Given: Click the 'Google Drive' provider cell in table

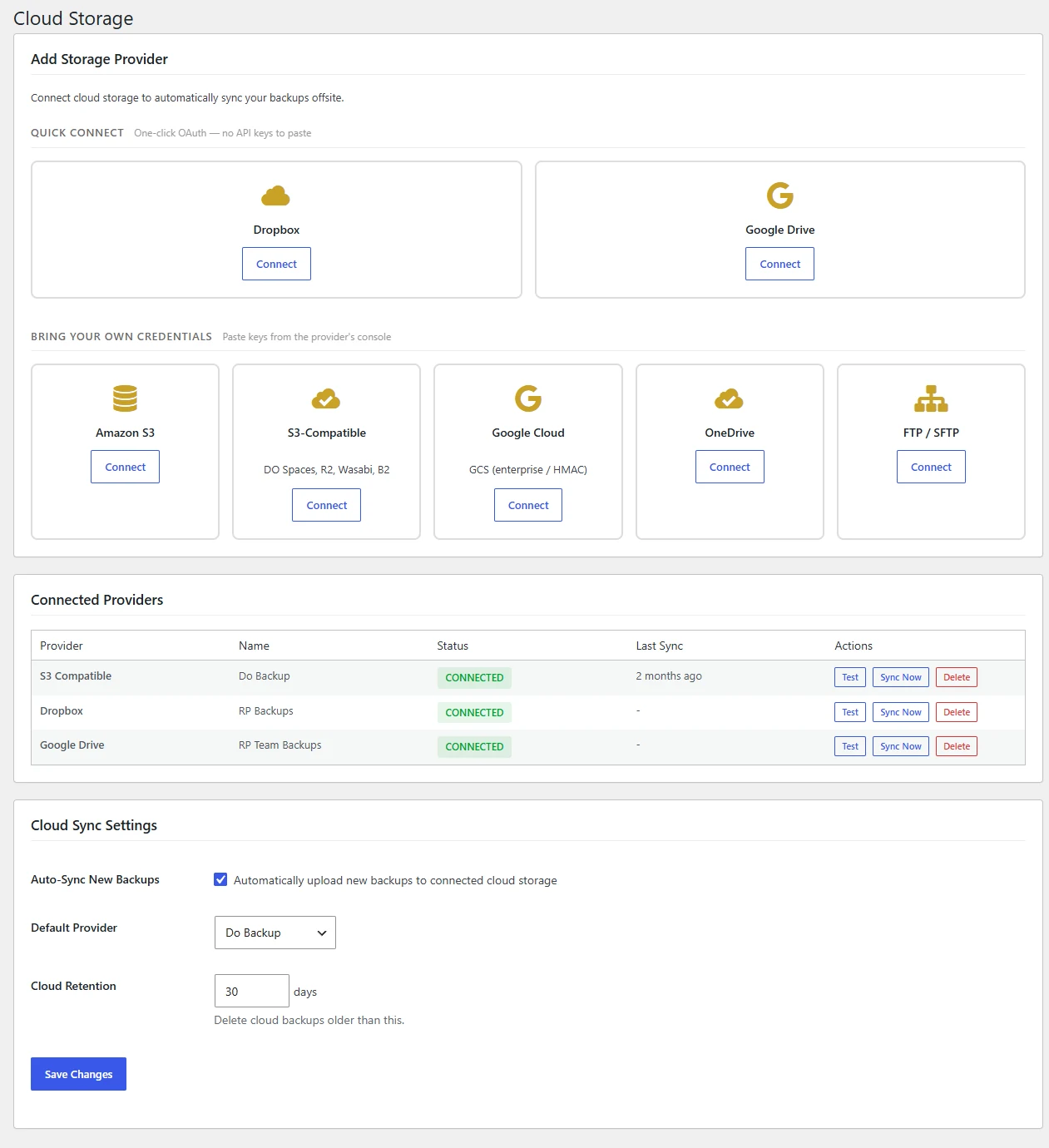Looking at the screenshot, I should (x=72, y=745).
